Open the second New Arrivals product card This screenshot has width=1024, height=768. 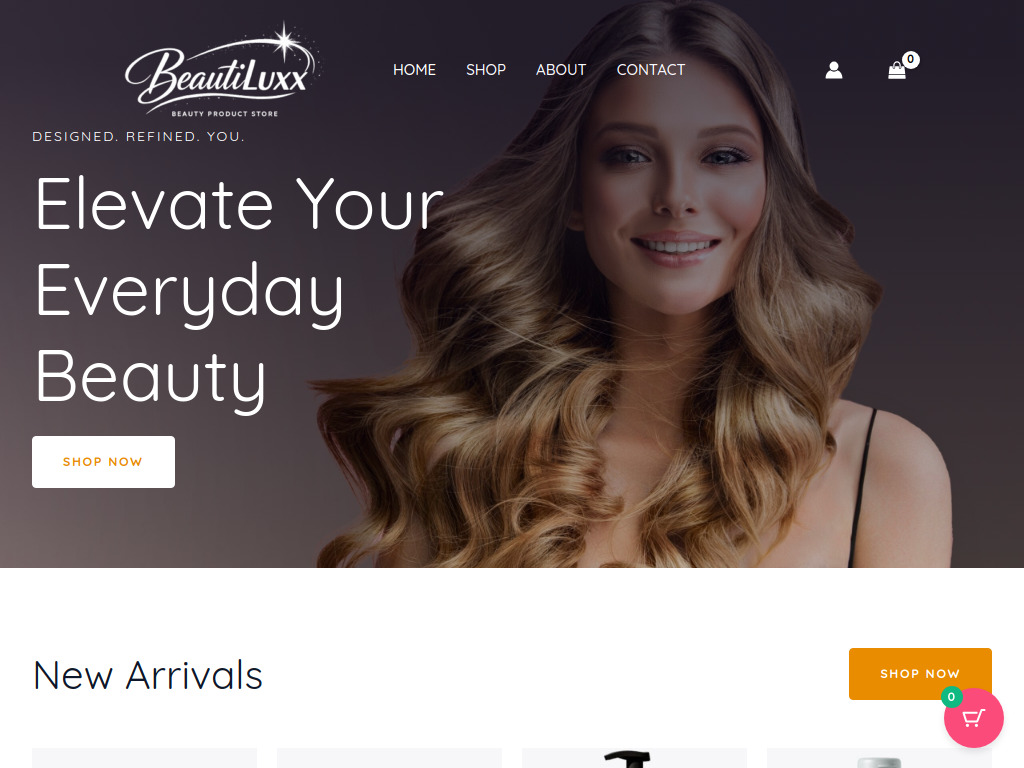click(389, 758)
